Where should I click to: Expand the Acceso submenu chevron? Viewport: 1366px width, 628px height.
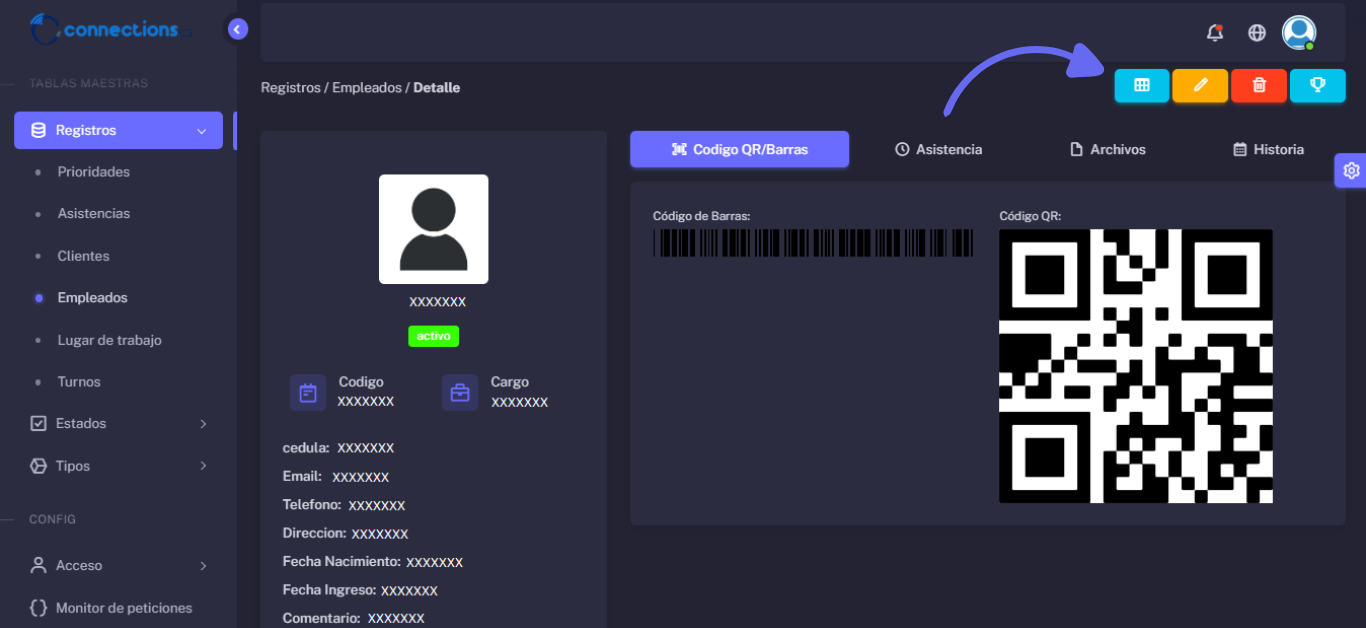coord(203,566)
